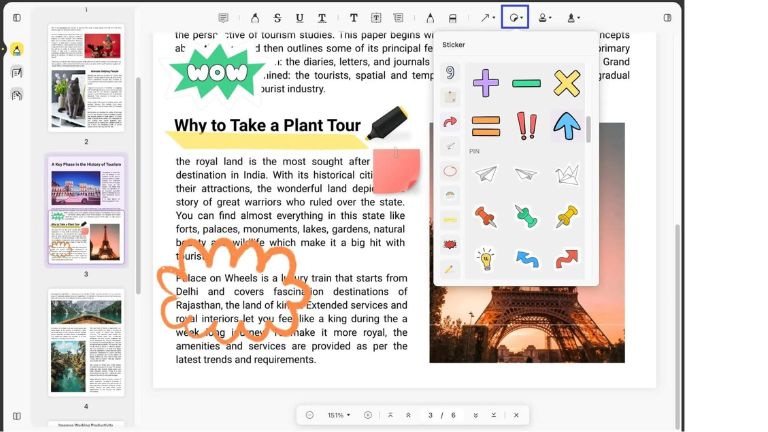Click the current page number field

click(x=430, y=415)
